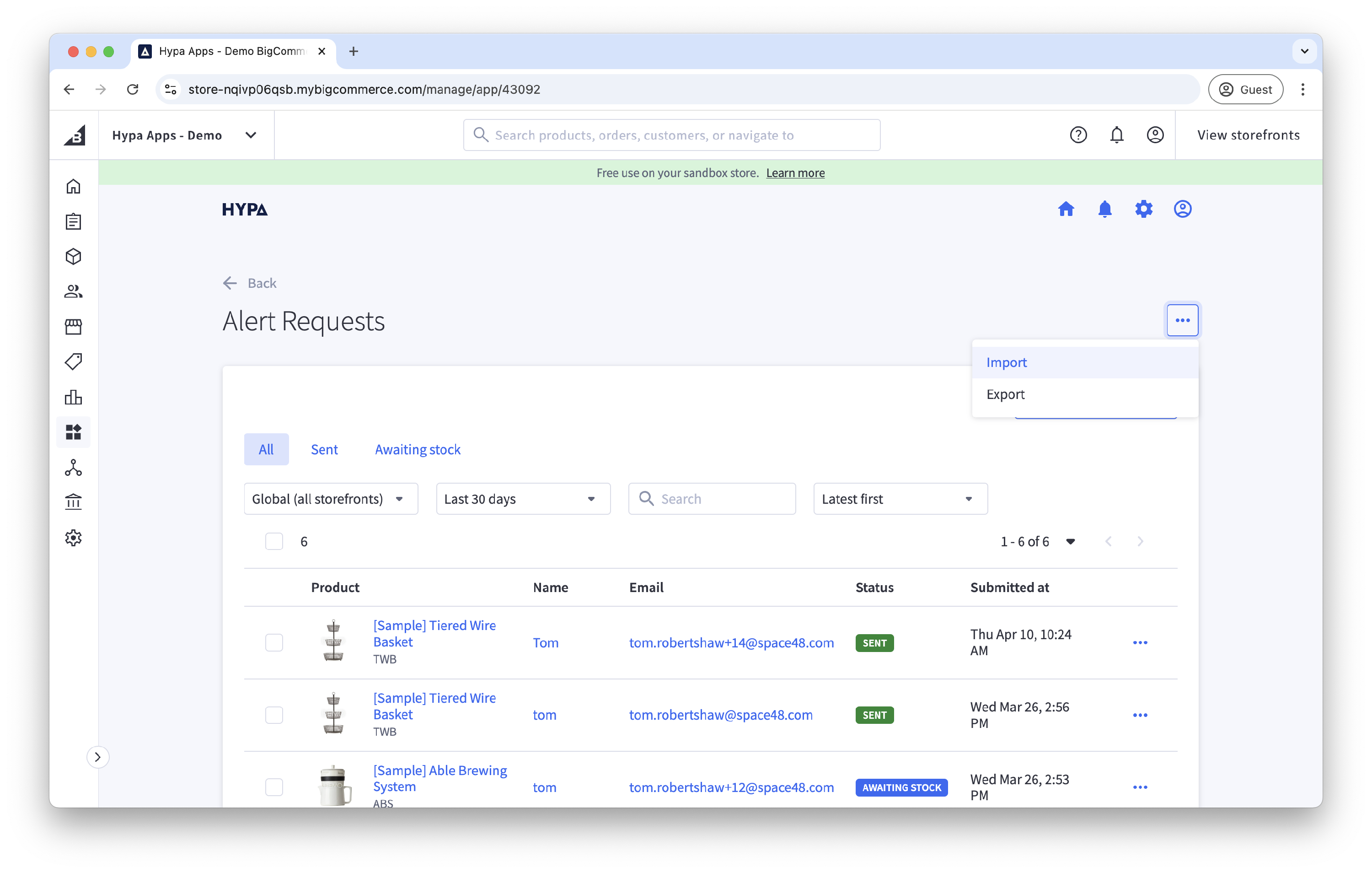Open the Latest first sort dropdown
Image resolution: width=1372 pixels, height=873 pixels.
tap(900, 499)
